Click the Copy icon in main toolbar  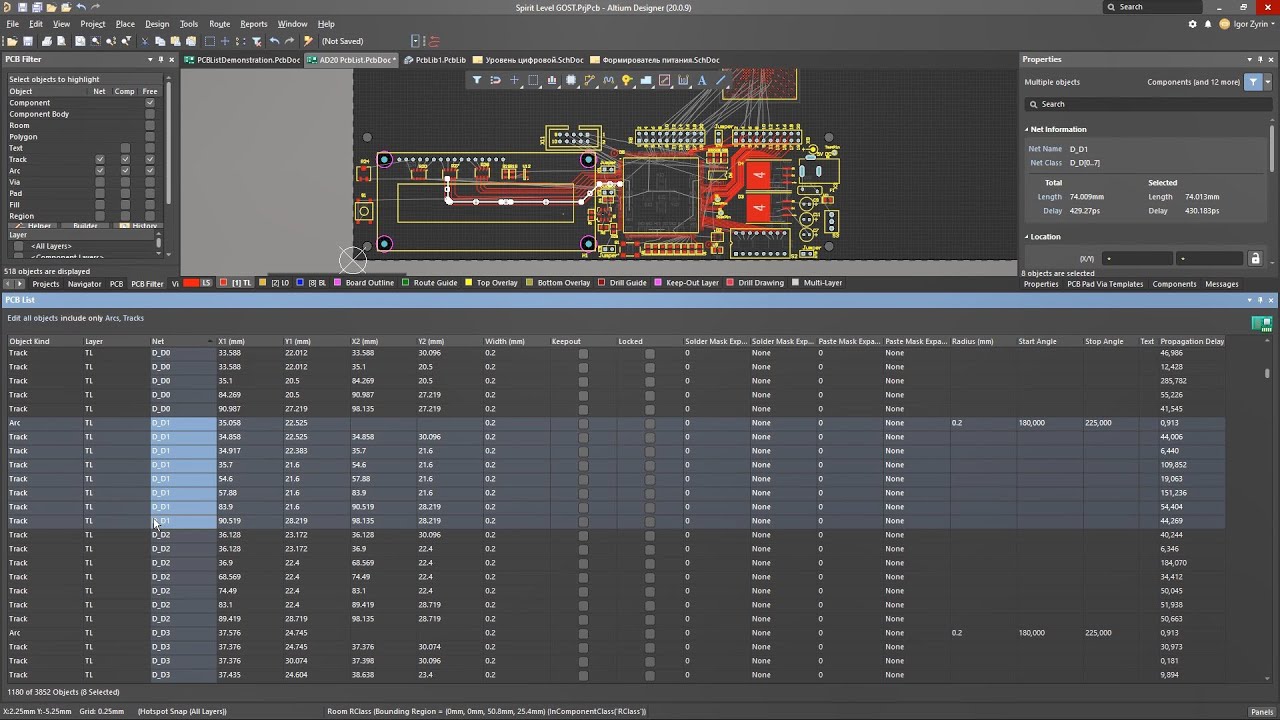tap(160, 41)
